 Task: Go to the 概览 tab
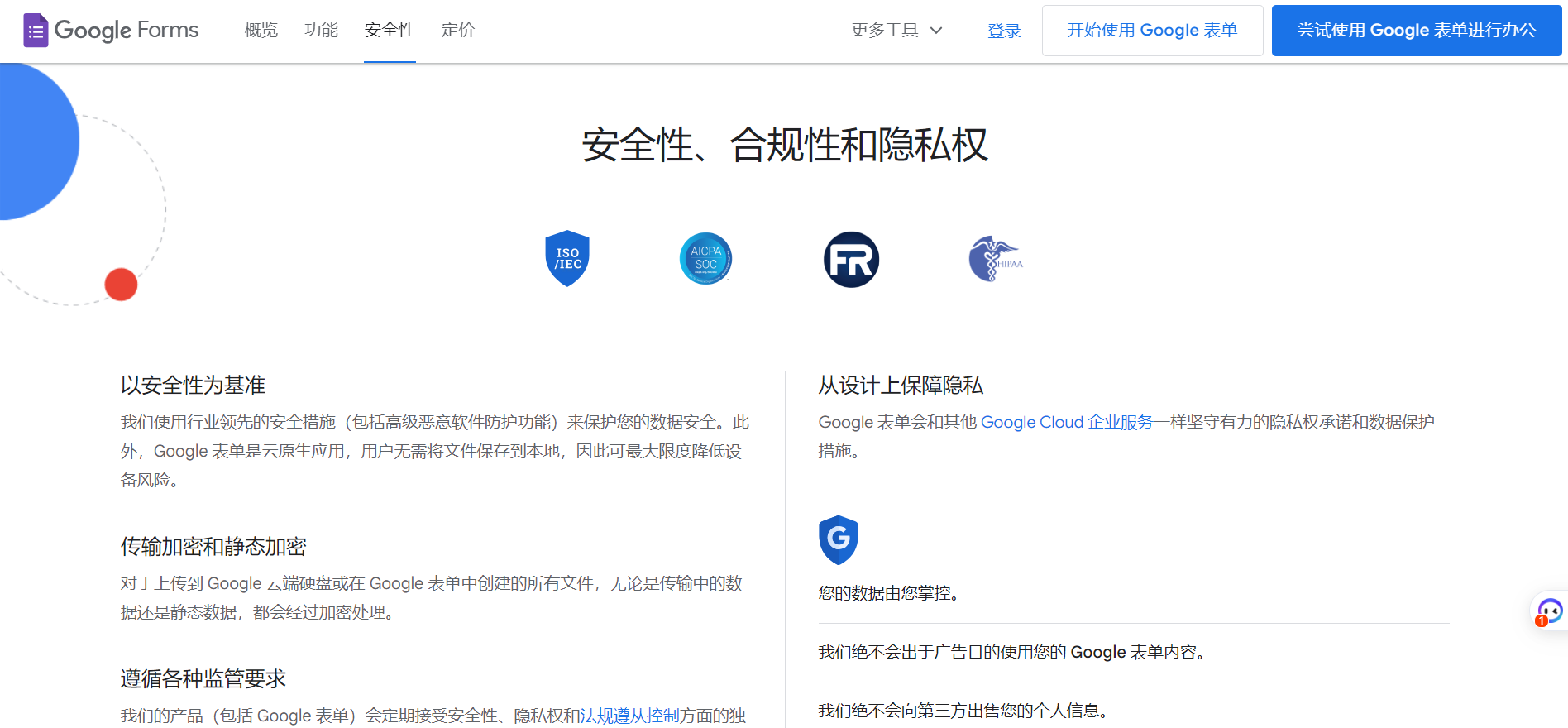click(x=261, y=31)
